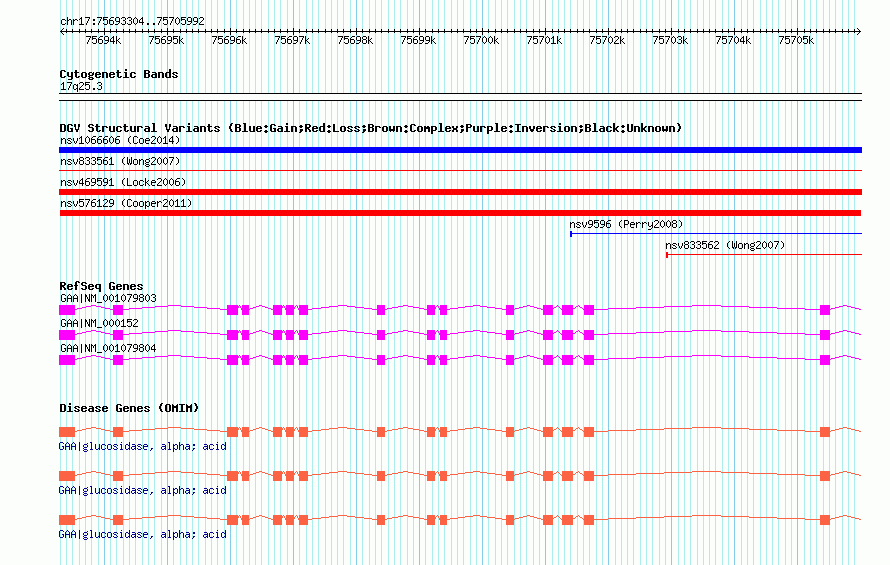Click the 75694k ruler position

[104, 41]
